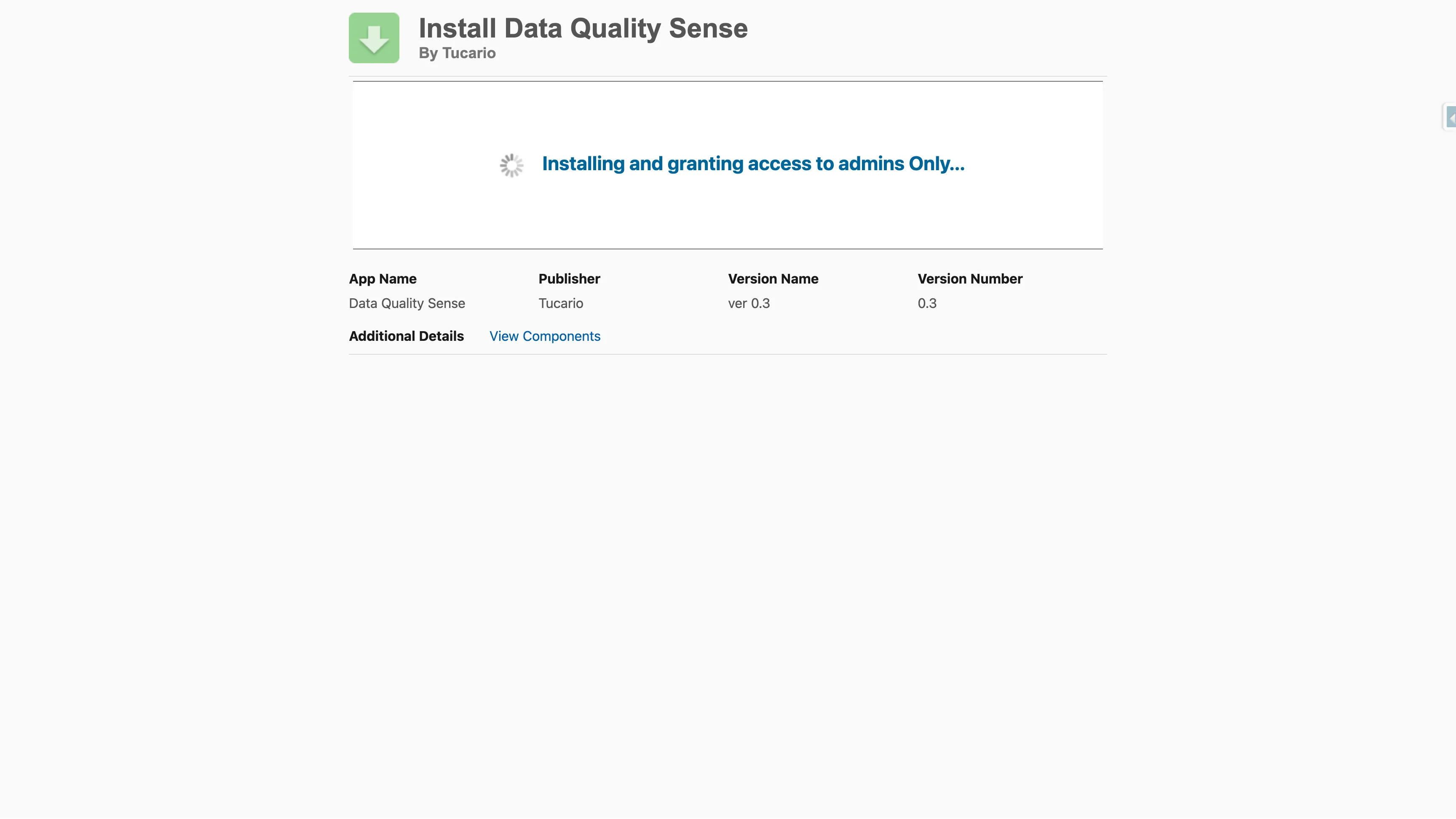Open the View Components link
This screenshot has width=1456, height=819.
click(544, 336)
